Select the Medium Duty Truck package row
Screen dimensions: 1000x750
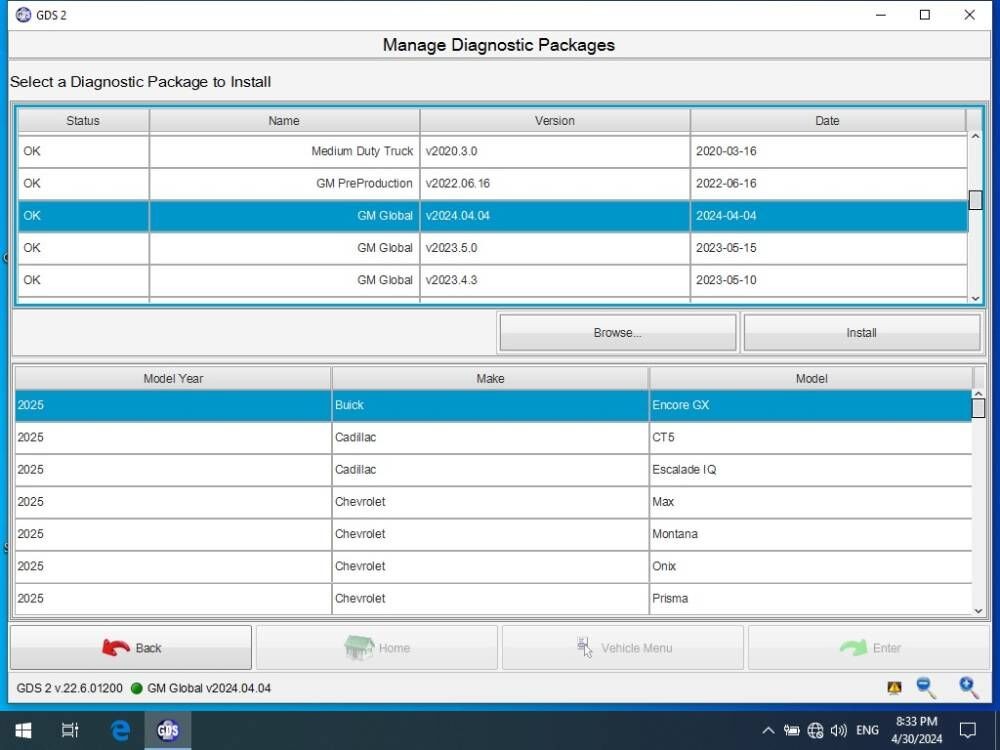click(x=492, y=151)
